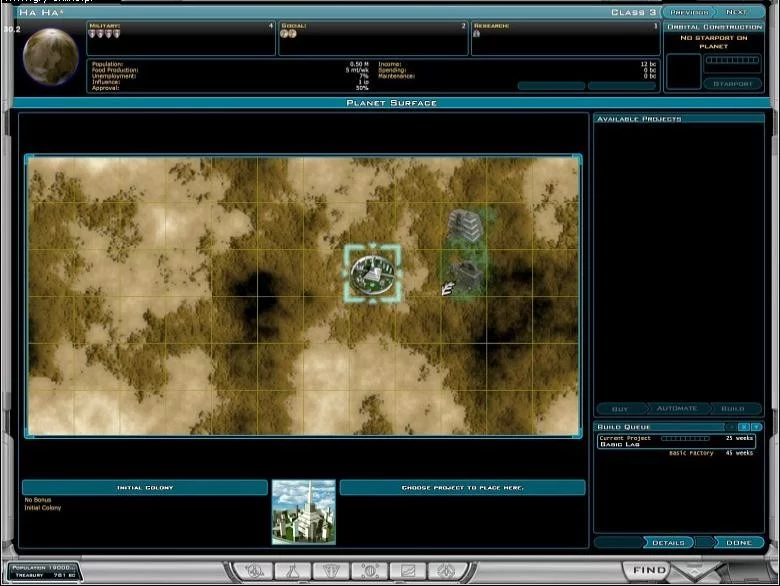
Task: Click the Basic Lab progress bar in queue
Action: (x=685, y=438)
